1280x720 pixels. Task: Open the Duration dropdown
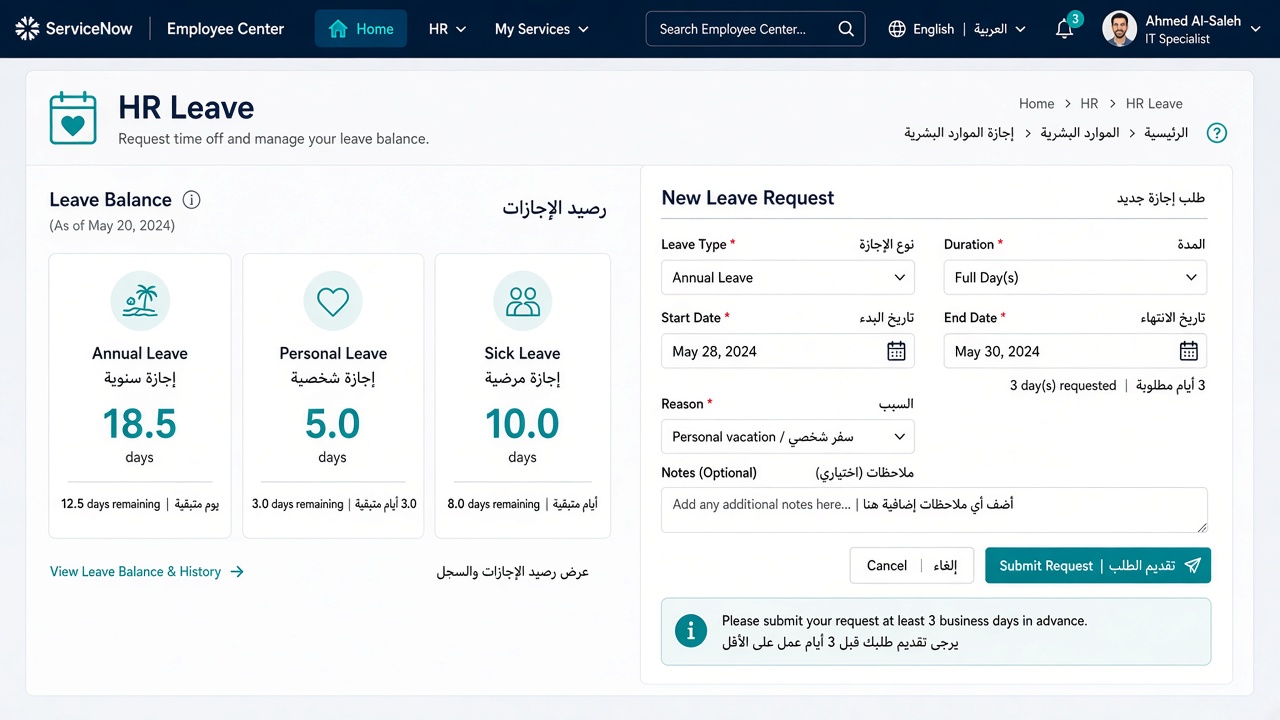point(1075,277)
